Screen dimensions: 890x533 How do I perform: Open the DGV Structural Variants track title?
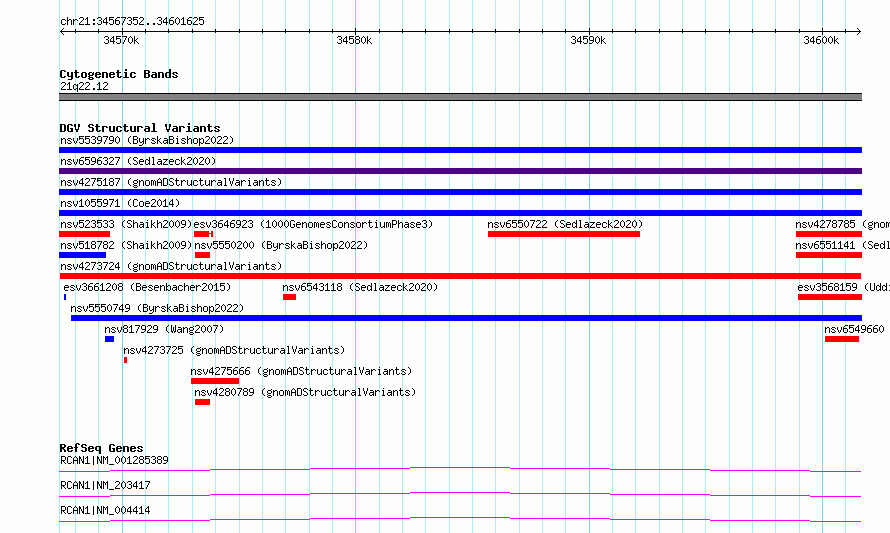(140, 128)
